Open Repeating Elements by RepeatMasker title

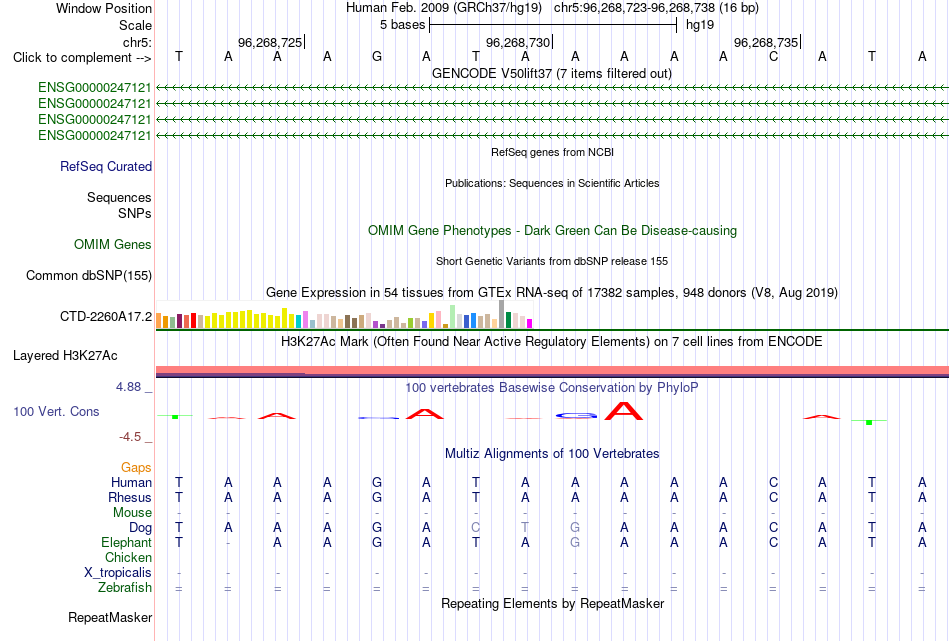pyautogui.click(x=552, y=604)
